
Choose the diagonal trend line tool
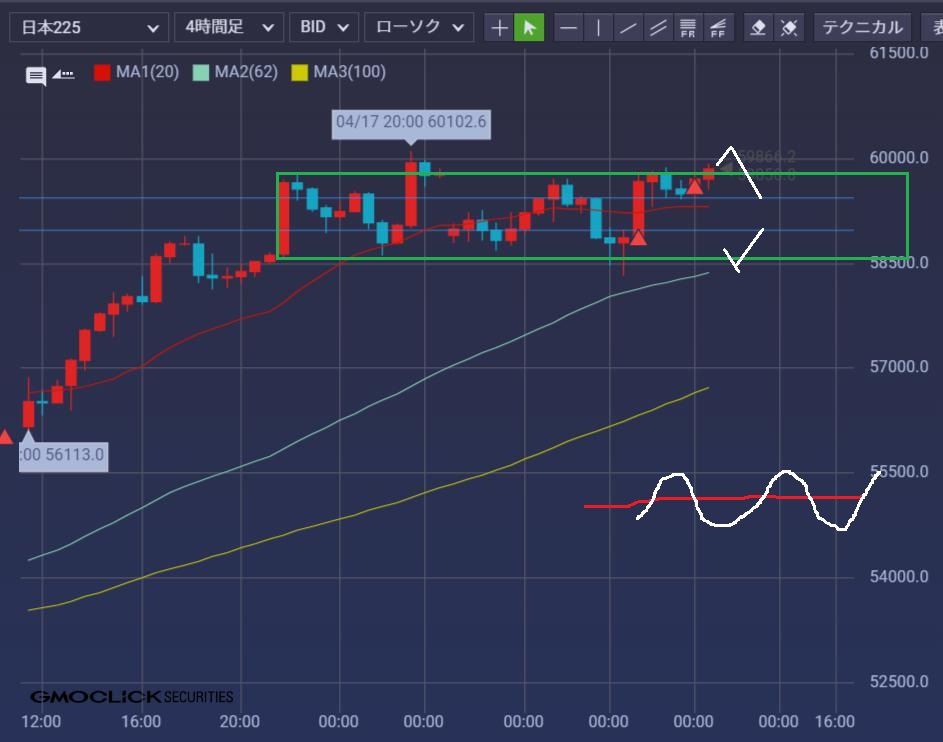pos(628,27)
